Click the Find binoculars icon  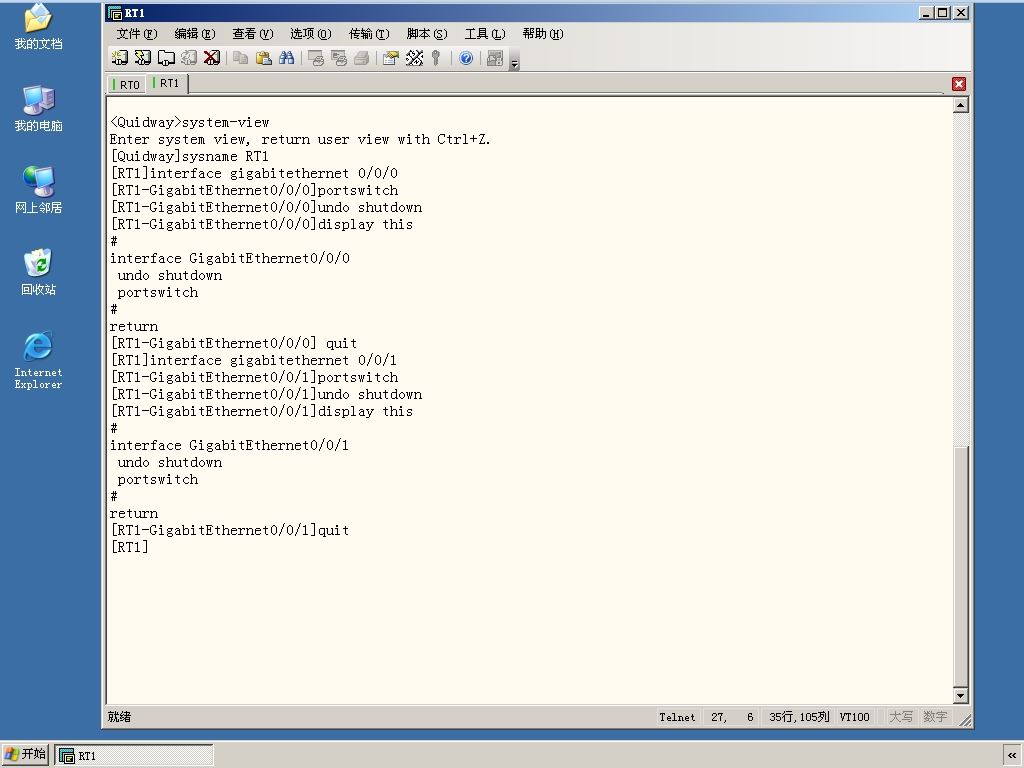pos(287,58)
